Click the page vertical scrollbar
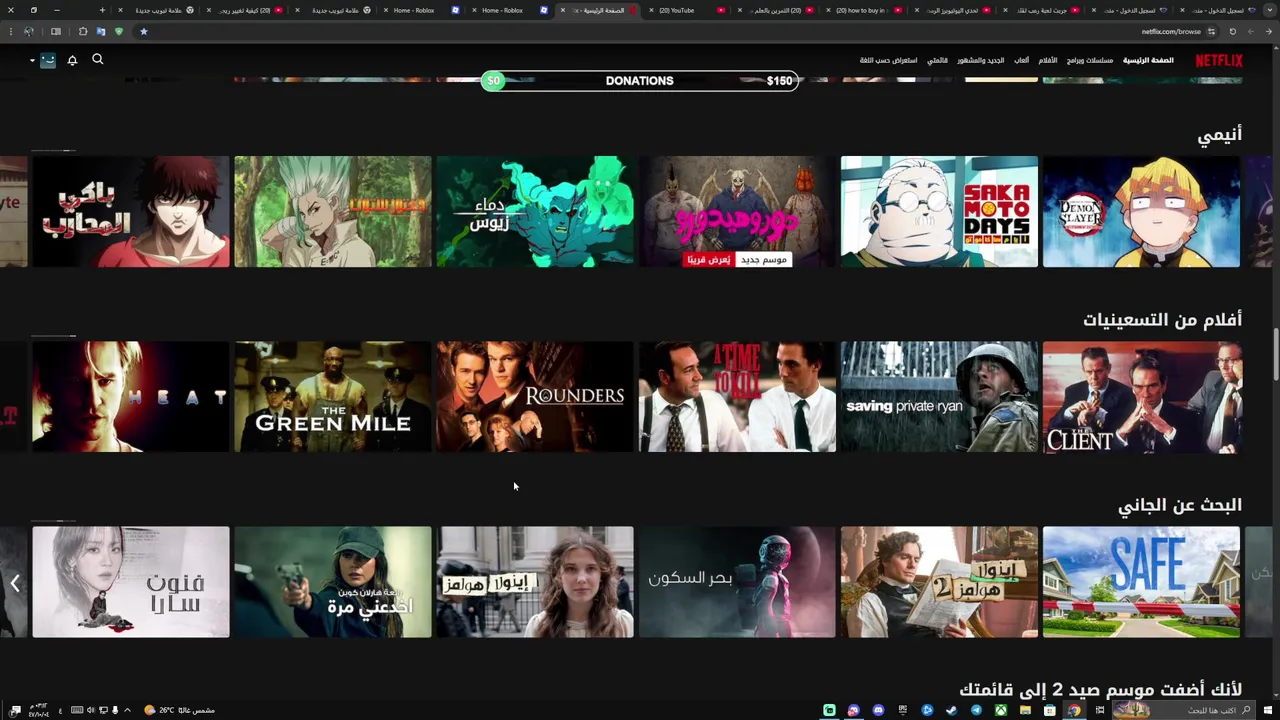The image size is (1280, 720). [1275, 355]
